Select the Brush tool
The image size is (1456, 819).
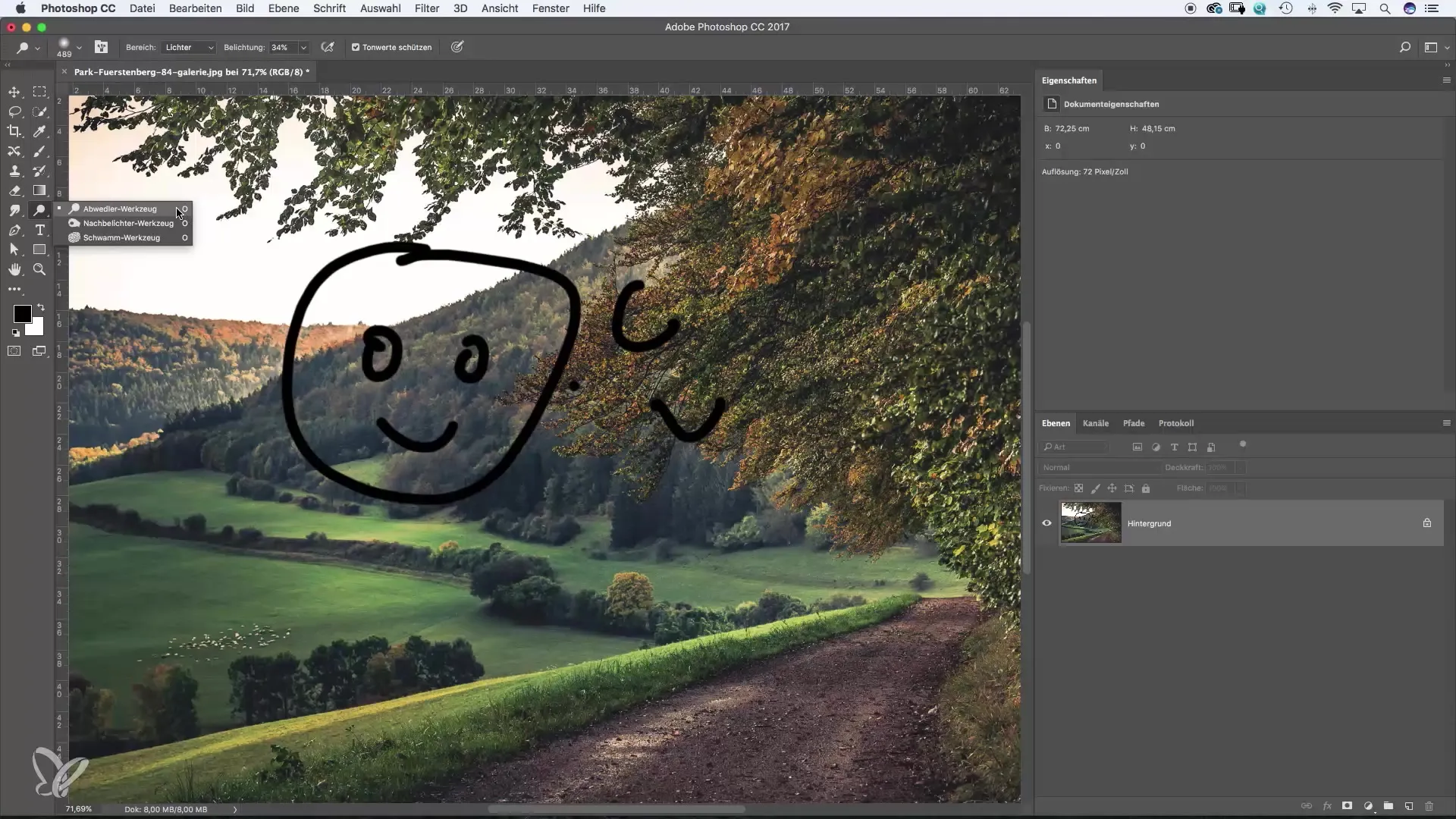click(x=39, y=151)
